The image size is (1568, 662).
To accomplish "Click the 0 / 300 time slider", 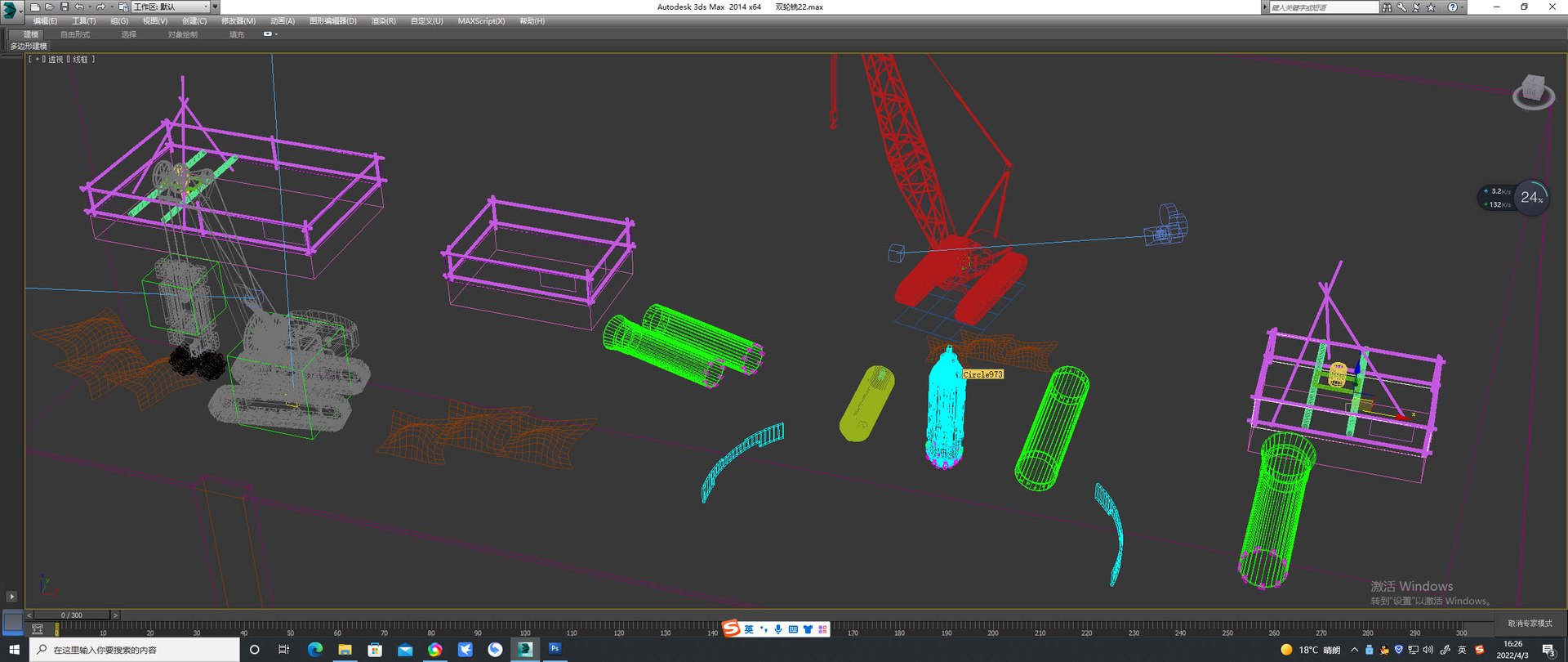I will coord(71,615).
